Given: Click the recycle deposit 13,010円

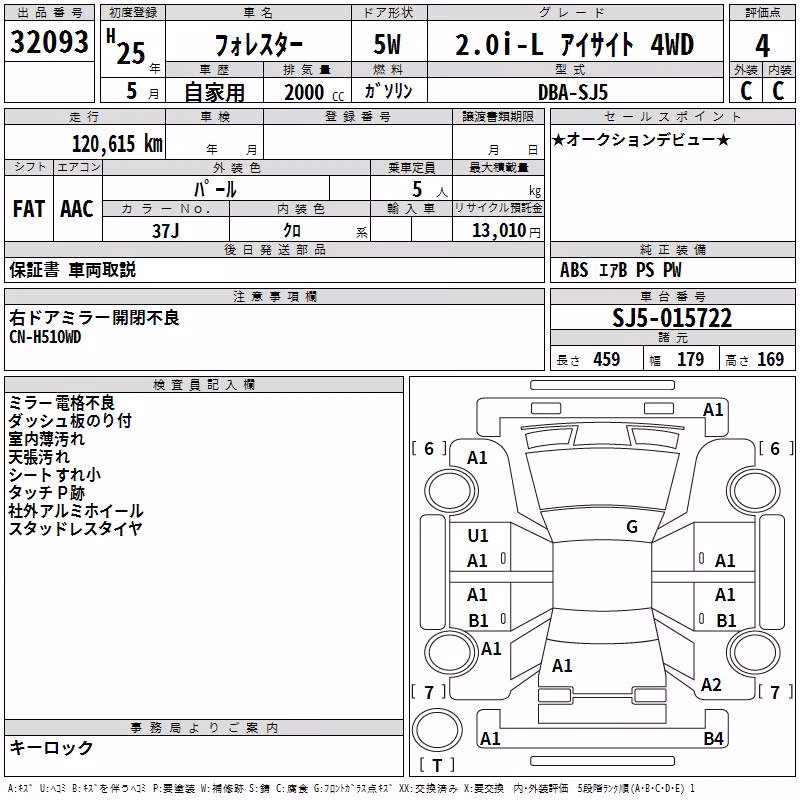Looking at the screenshot, I should 506,231.
